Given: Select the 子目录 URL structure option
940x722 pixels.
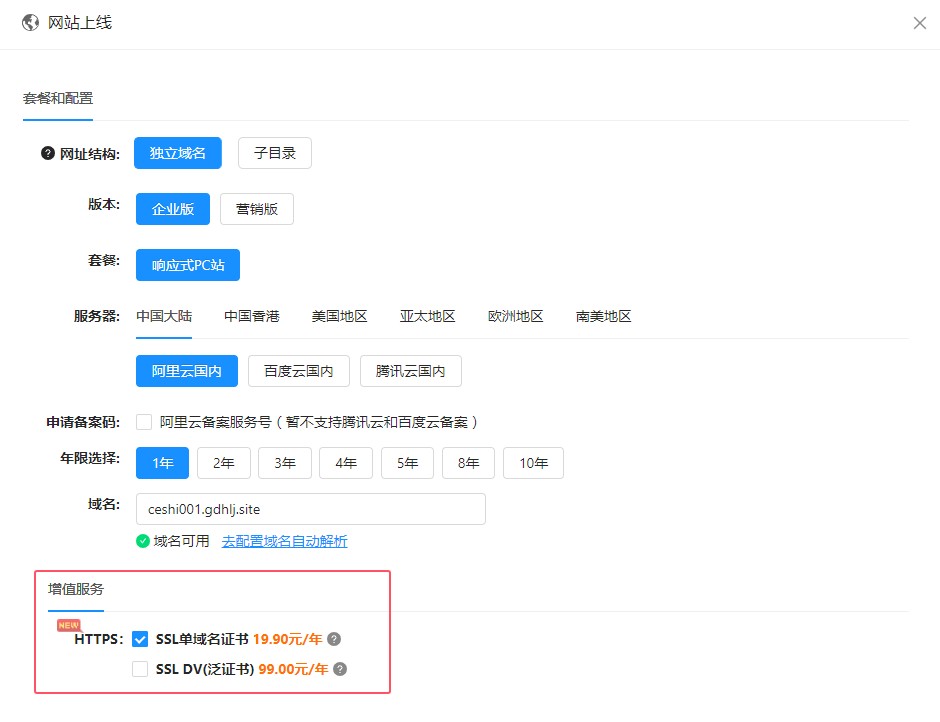Looking at the screenshot, I should [274, 153].
